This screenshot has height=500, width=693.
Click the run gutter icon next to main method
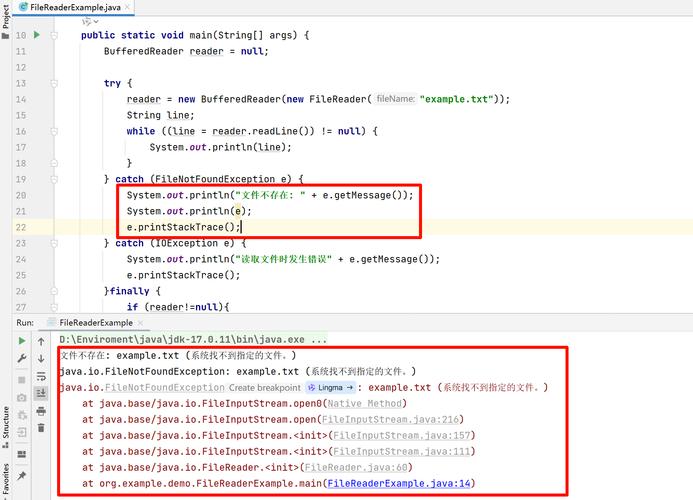tap(37, 35)
